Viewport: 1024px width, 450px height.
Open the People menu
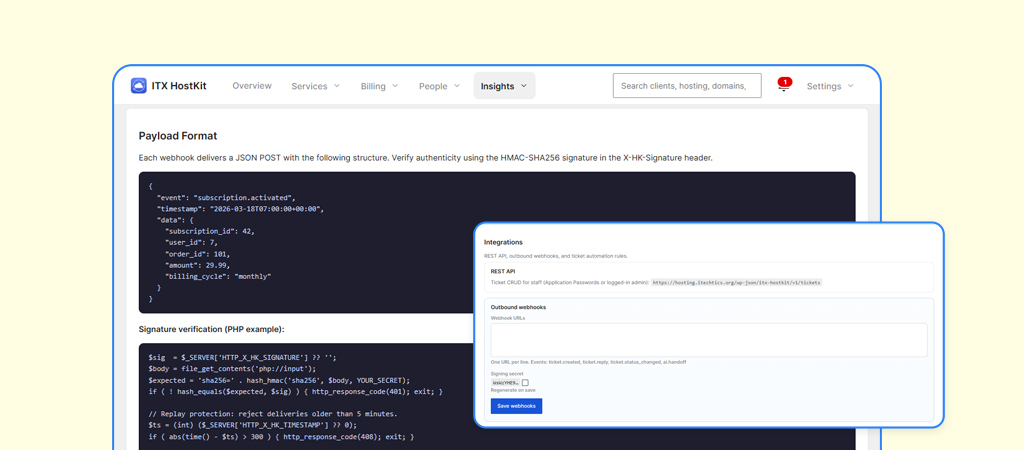[439, 86]
